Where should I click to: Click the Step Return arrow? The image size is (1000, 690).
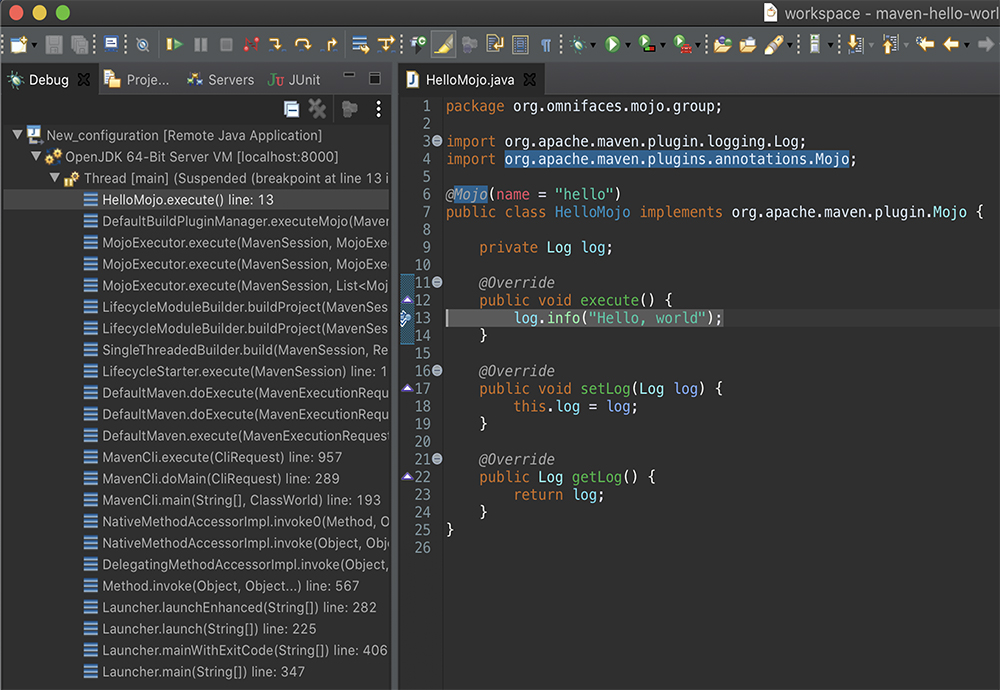click(x=330, y=44)
